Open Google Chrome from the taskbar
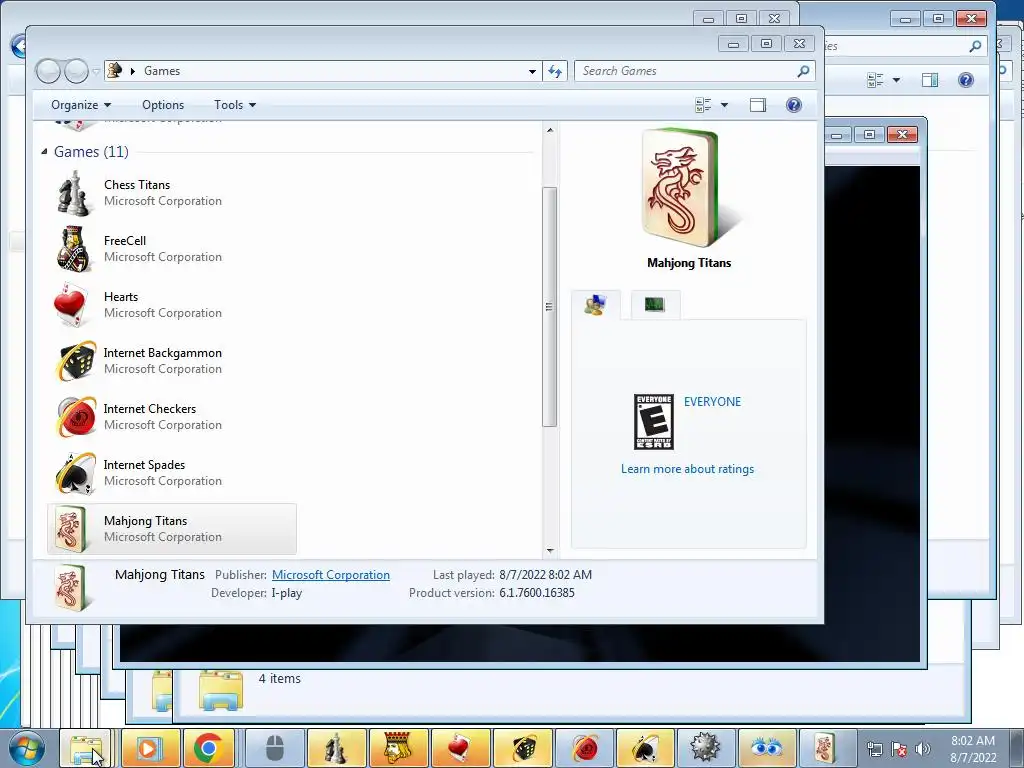1024x768 pixels. point(208,748)
